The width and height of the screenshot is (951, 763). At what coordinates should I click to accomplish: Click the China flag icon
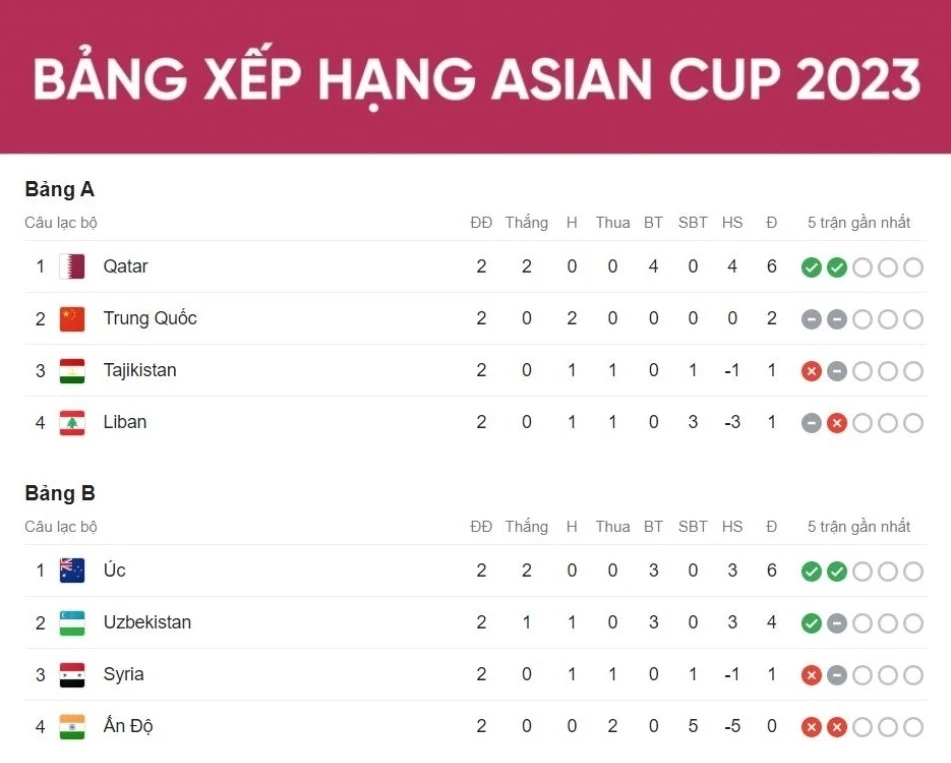[x=72, y=319]
